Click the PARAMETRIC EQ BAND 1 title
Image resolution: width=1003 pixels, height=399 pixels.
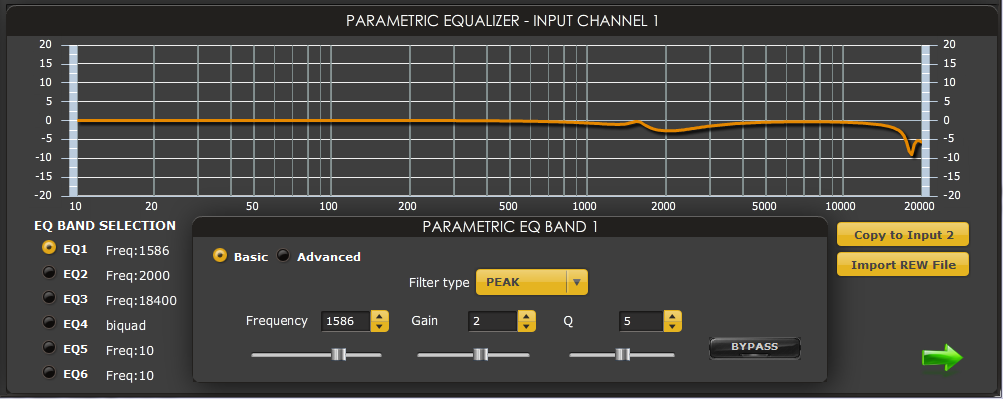pos(510,227)
